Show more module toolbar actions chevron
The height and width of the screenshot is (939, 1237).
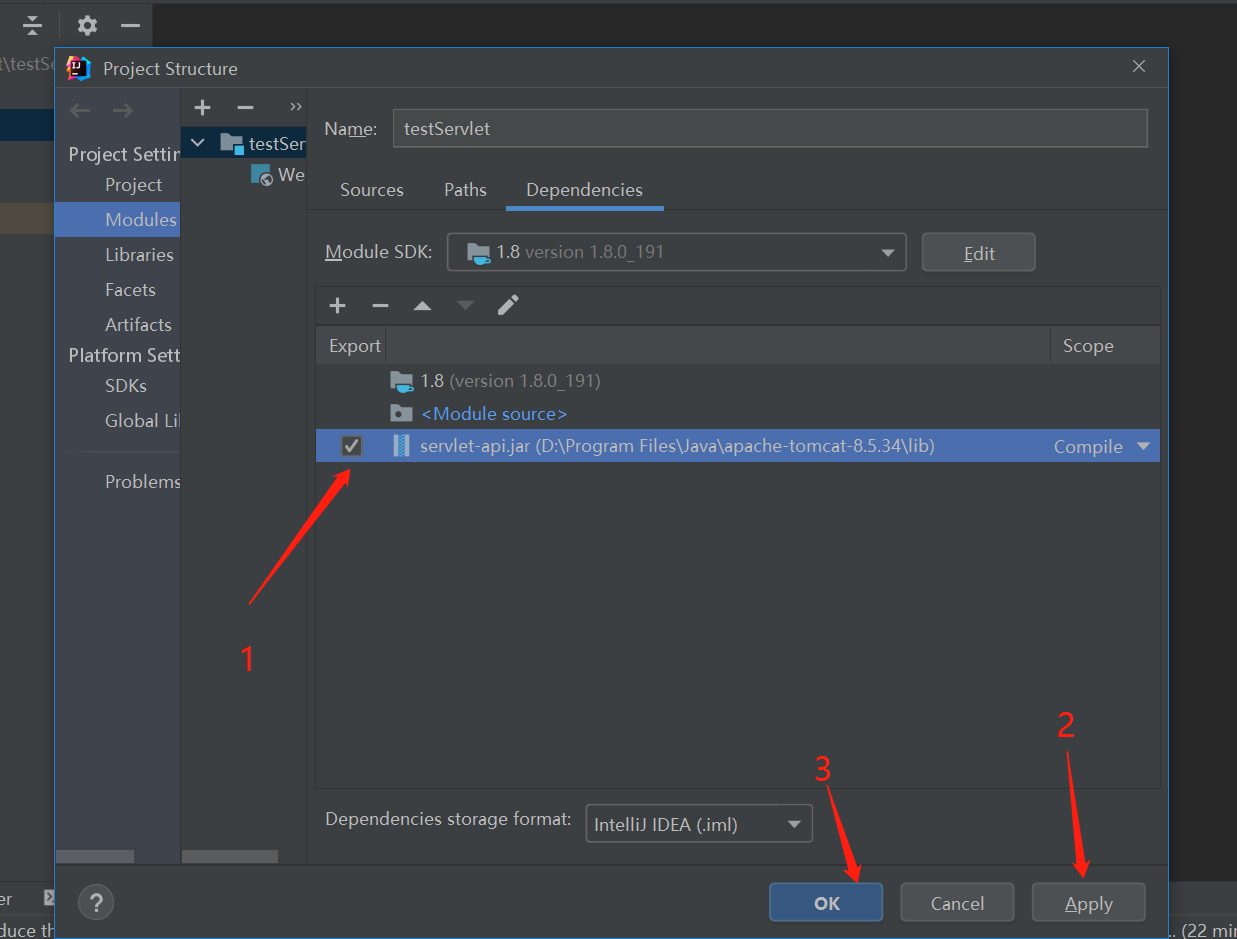[295, 107]
